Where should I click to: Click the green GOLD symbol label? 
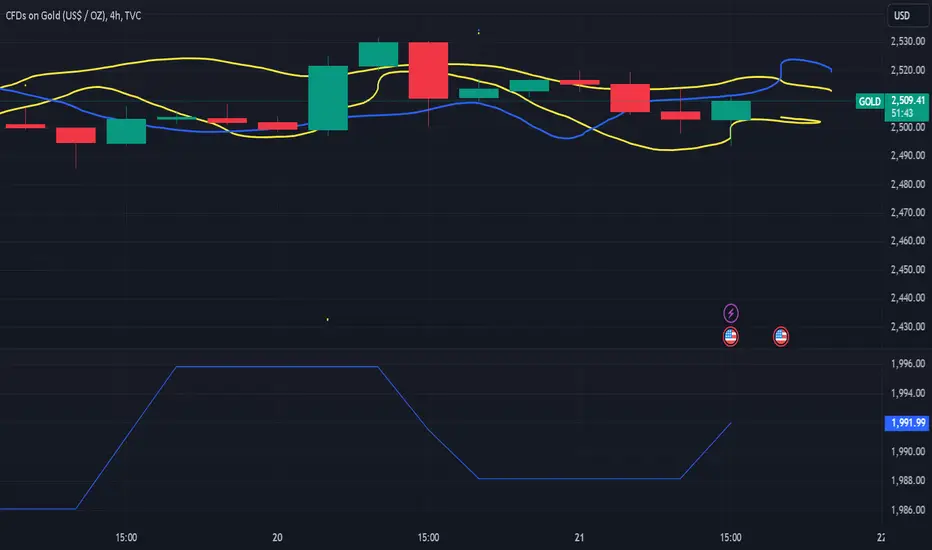pos(869,102)
